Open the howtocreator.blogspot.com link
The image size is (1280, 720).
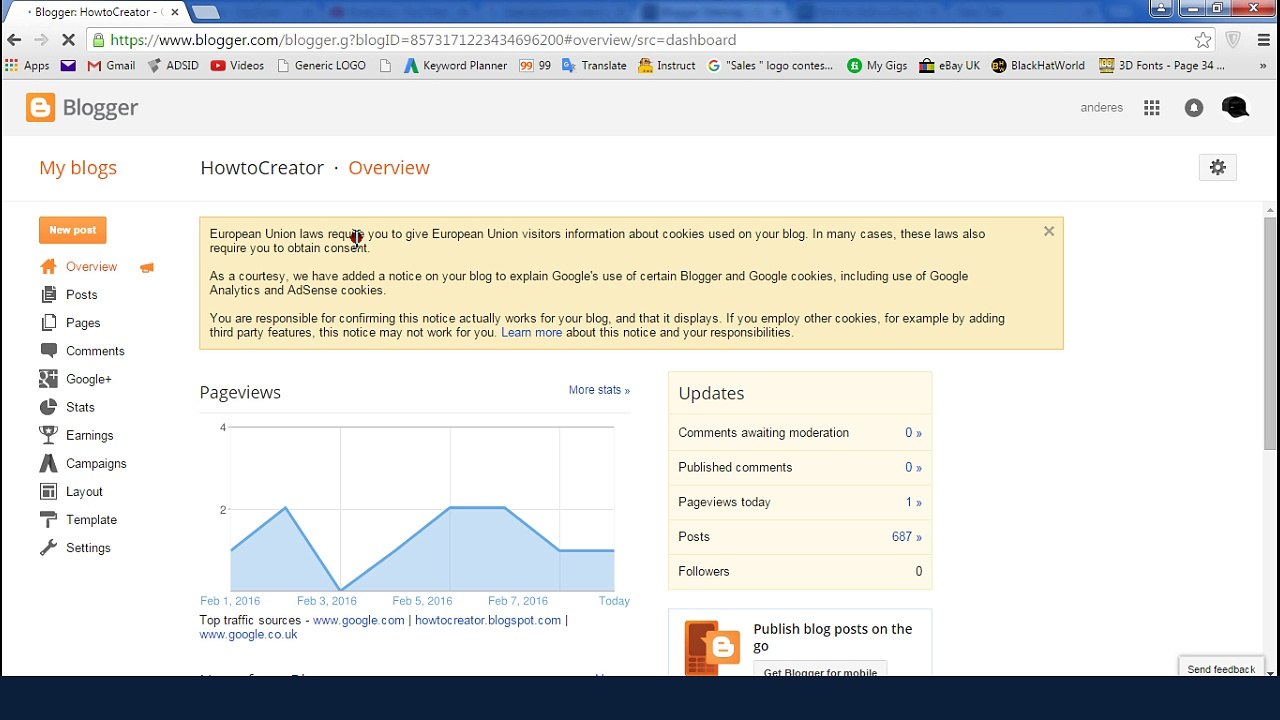tap(488, 620)
